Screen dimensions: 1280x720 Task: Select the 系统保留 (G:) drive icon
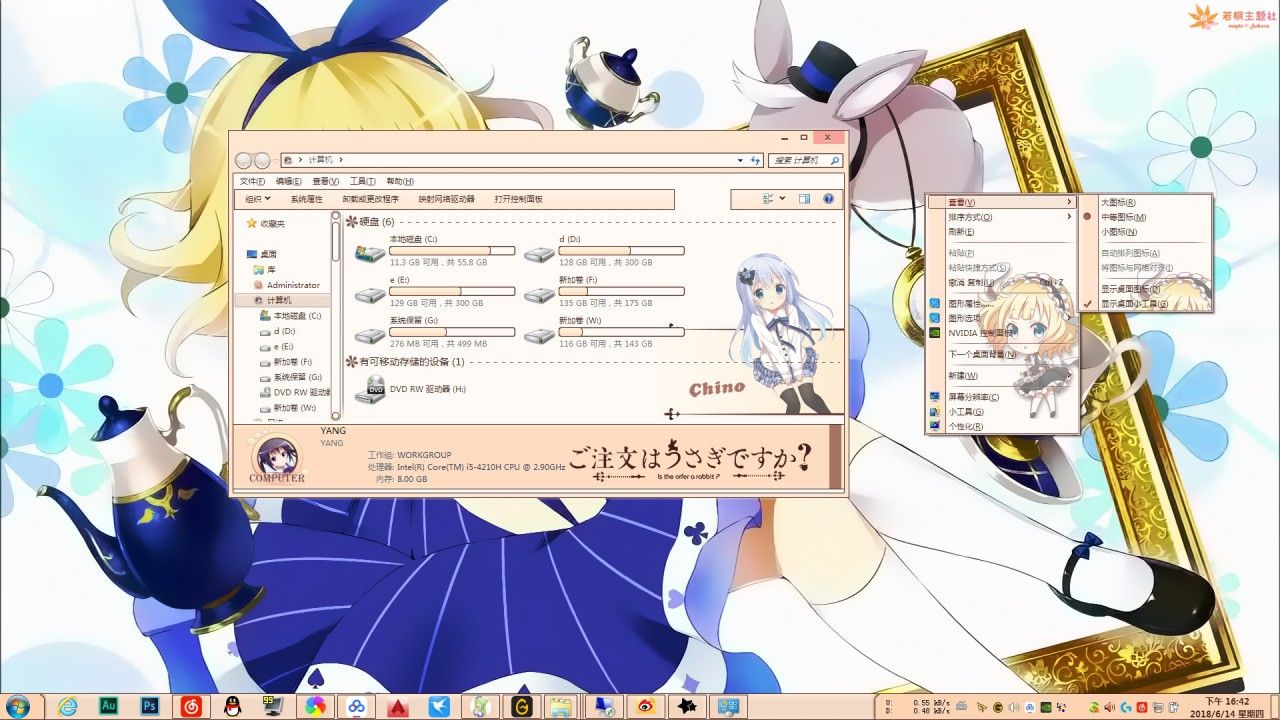tap(371, 334)
